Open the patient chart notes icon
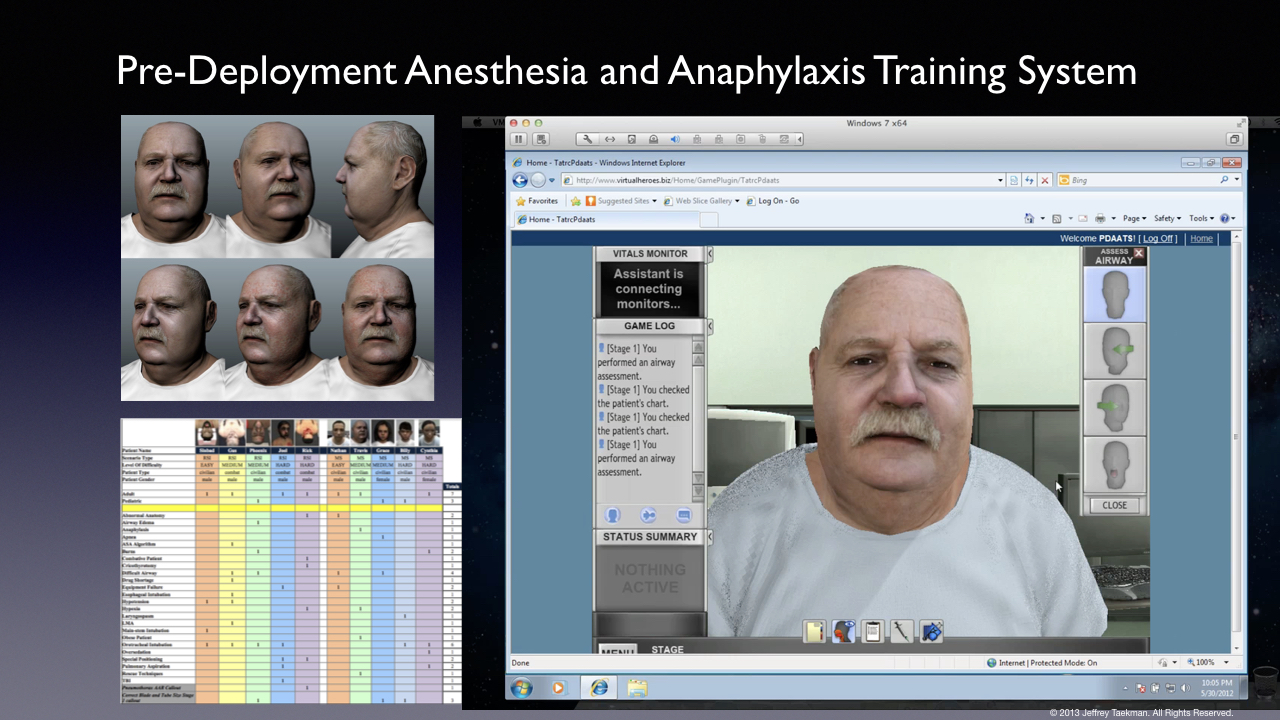 814,632
